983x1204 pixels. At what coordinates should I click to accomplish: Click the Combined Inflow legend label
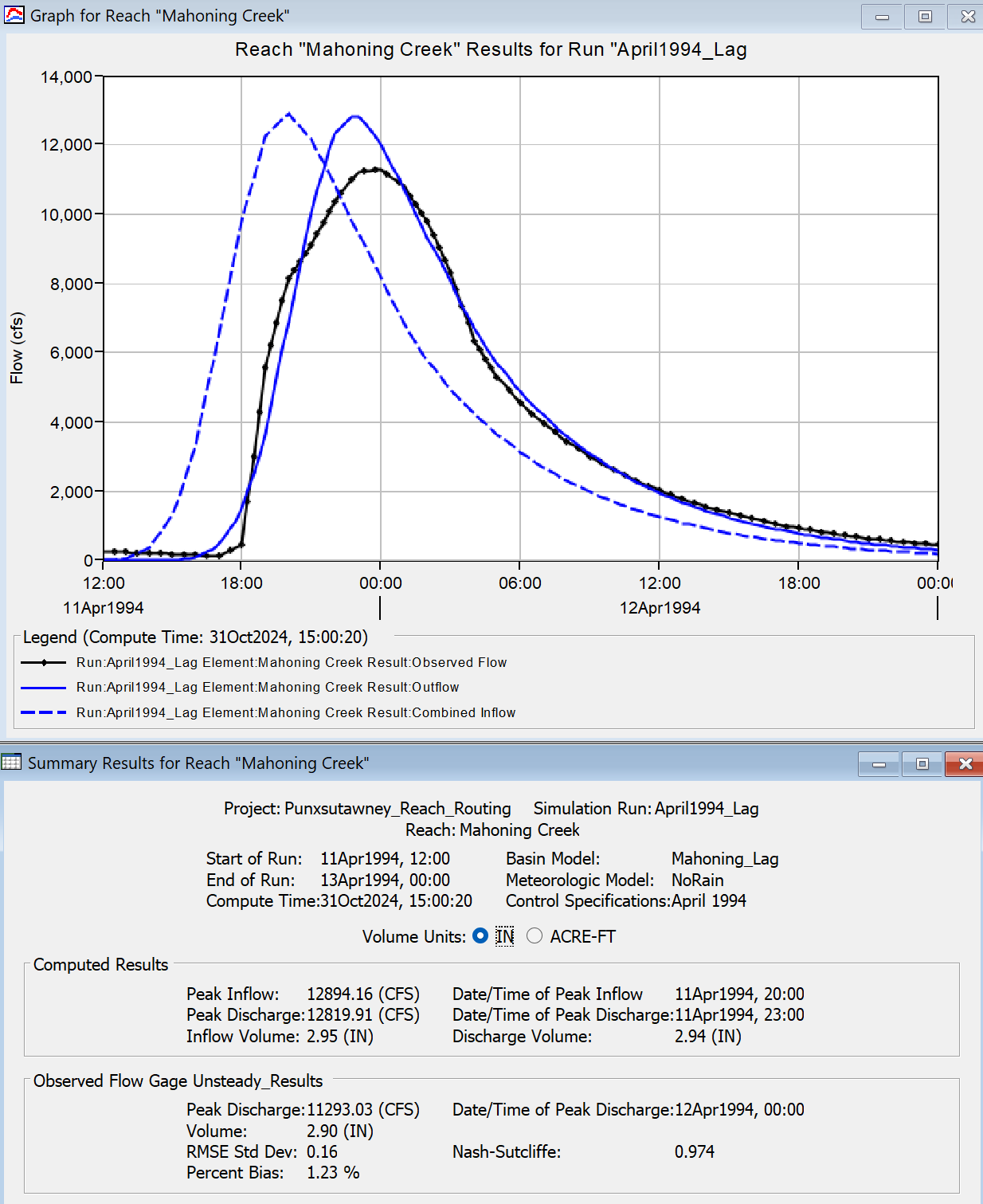click(296, 712)
